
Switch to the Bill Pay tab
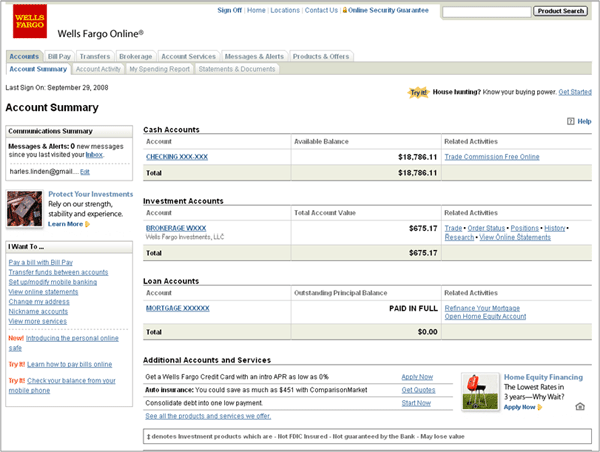pos(59,56)
